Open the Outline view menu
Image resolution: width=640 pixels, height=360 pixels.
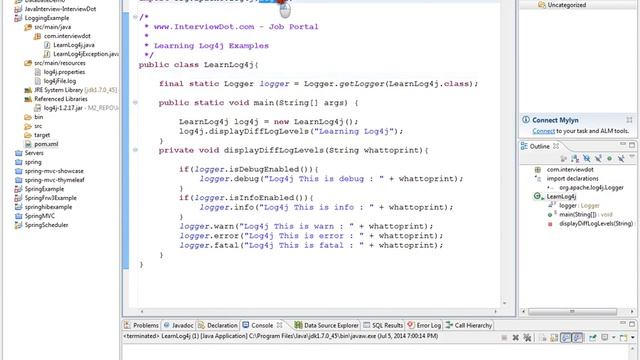[x=632, y=156]
